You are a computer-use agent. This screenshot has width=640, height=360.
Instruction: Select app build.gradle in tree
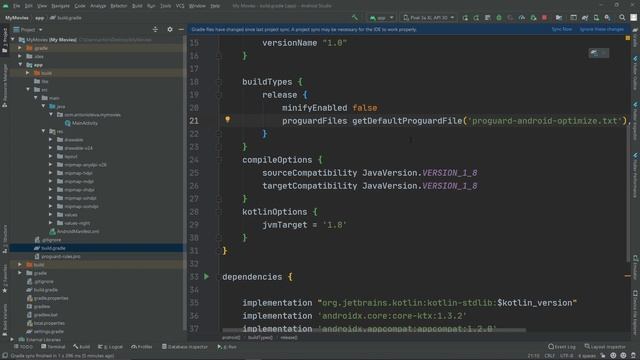[49, 248]
